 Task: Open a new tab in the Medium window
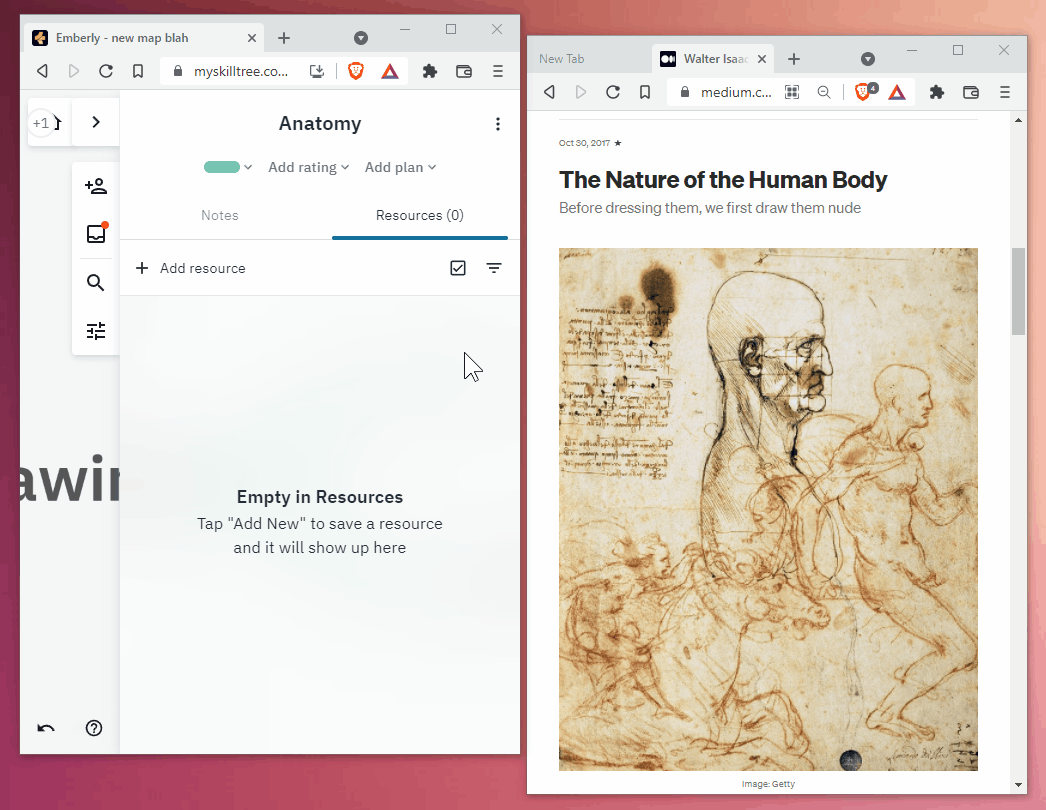click(794, 59)
